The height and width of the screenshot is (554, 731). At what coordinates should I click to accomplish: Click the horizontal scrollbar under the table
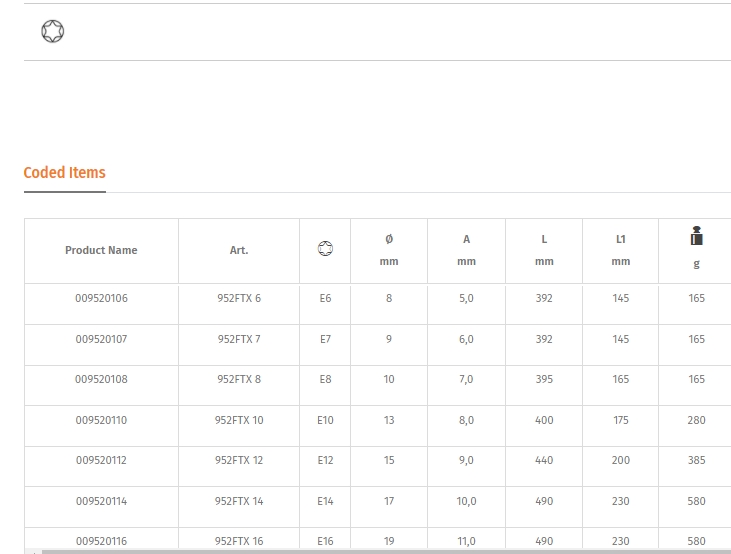tap(378, 552)
